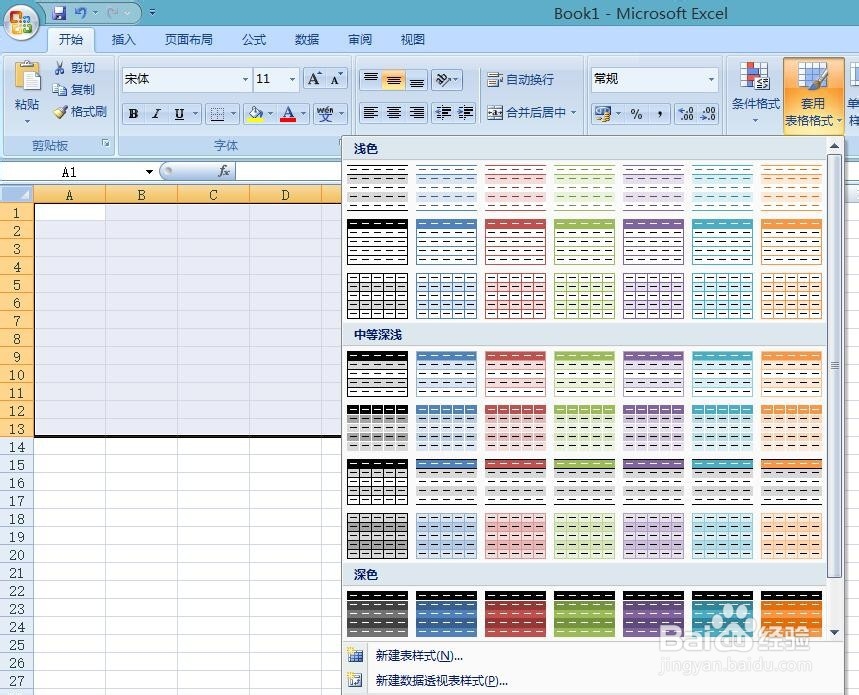
Task: Click the gallery scrollbar down arrow
Action: click(x=834, y=631)
